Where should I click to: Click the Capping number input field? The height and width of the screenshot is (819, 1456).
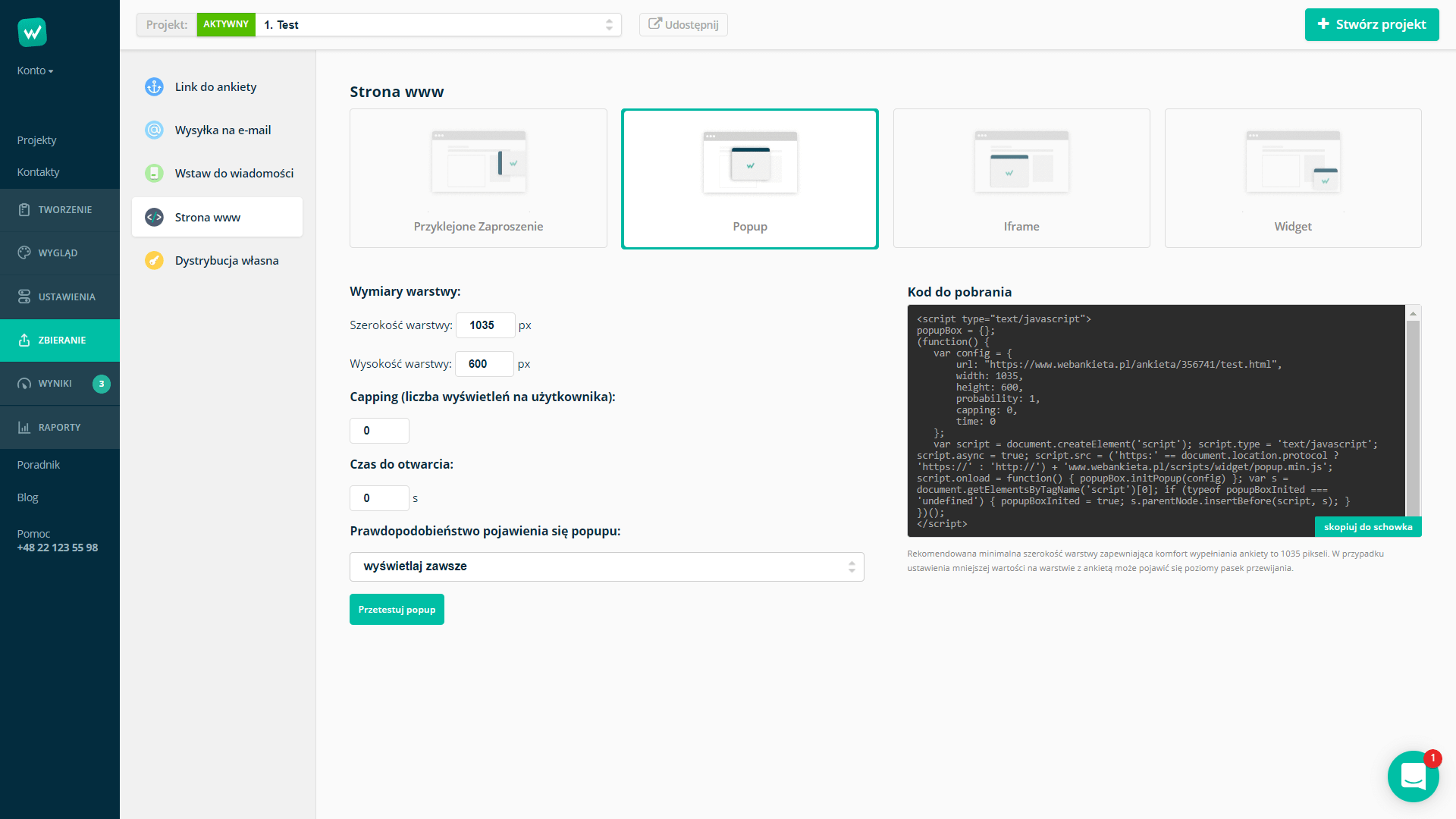click(379, 431)
